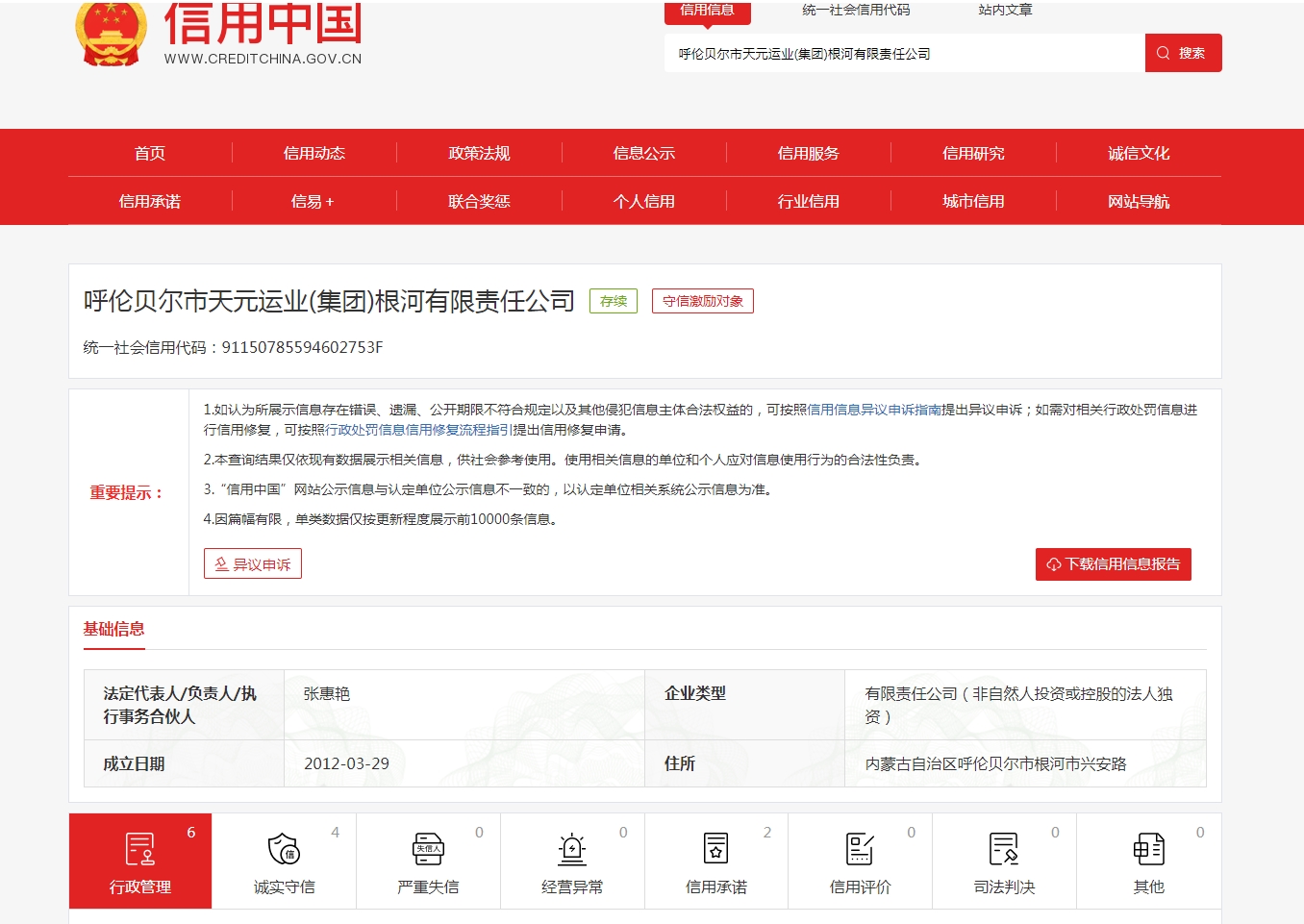Select the 诚实守信 category tab
1304x924 pixels.
284,861
